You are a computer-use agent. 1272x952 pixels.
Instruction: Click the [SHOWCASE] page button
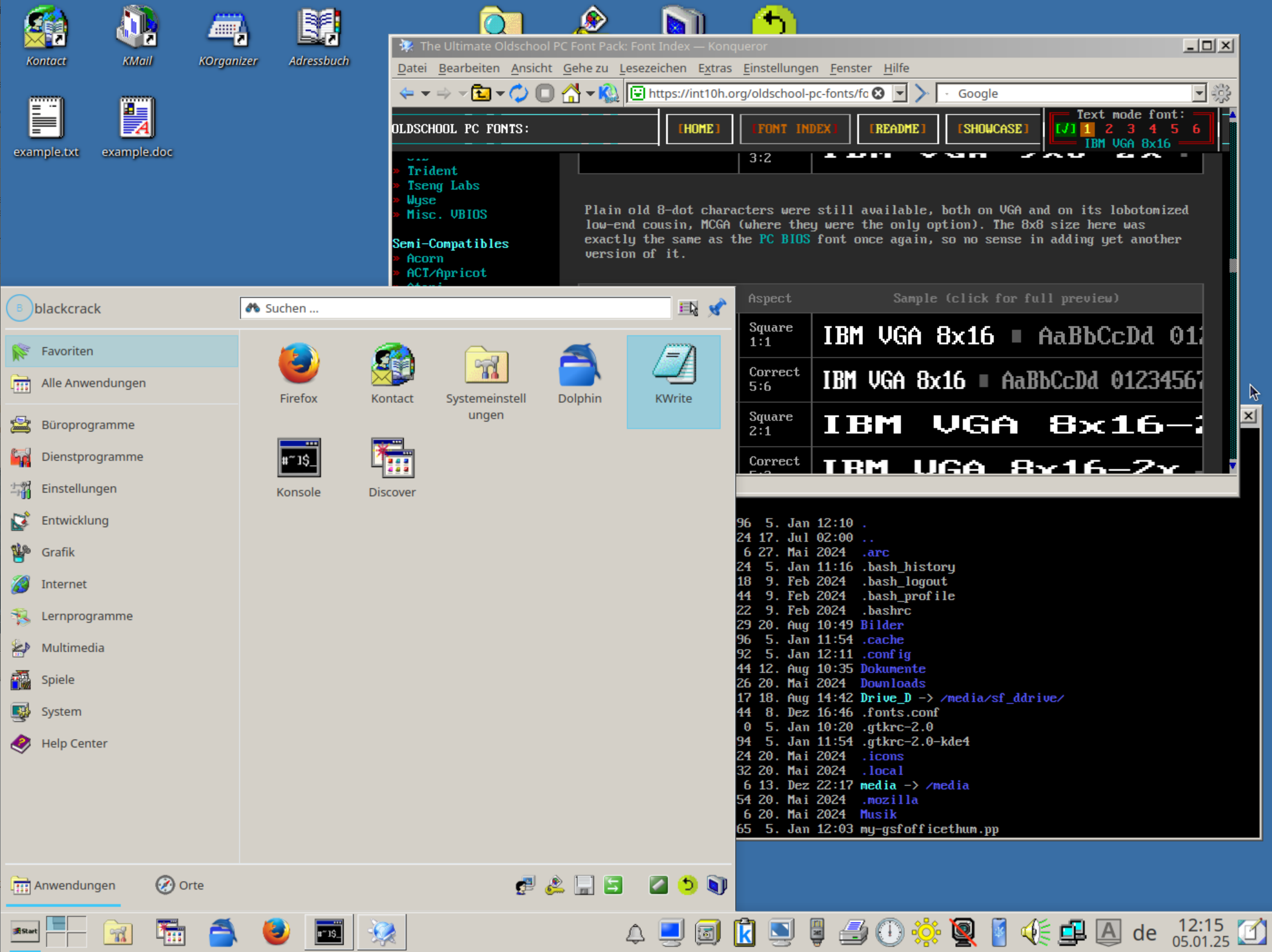tap(992, 129)
